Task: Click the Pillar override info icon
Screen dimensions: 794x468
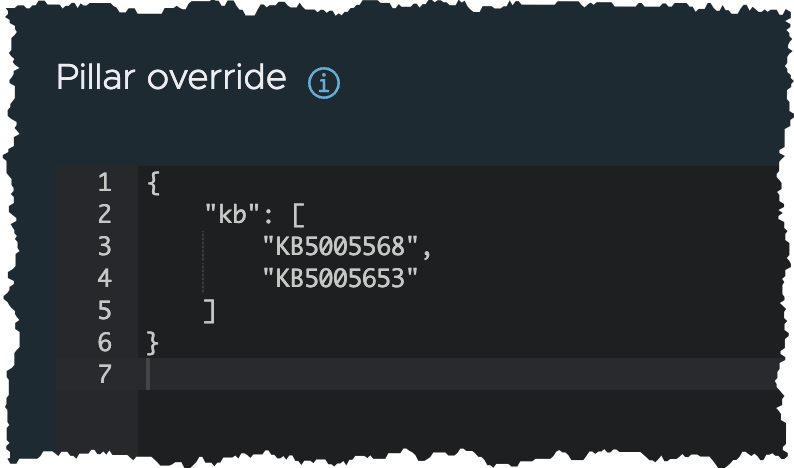Action: tap(324, 83)
